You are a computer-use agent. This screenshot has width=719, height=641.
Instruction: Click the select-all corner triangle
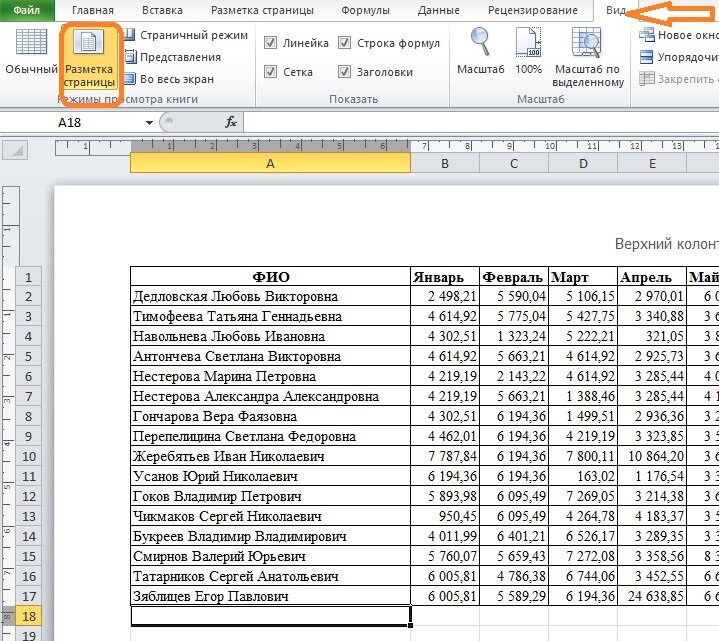pos(15,150)
